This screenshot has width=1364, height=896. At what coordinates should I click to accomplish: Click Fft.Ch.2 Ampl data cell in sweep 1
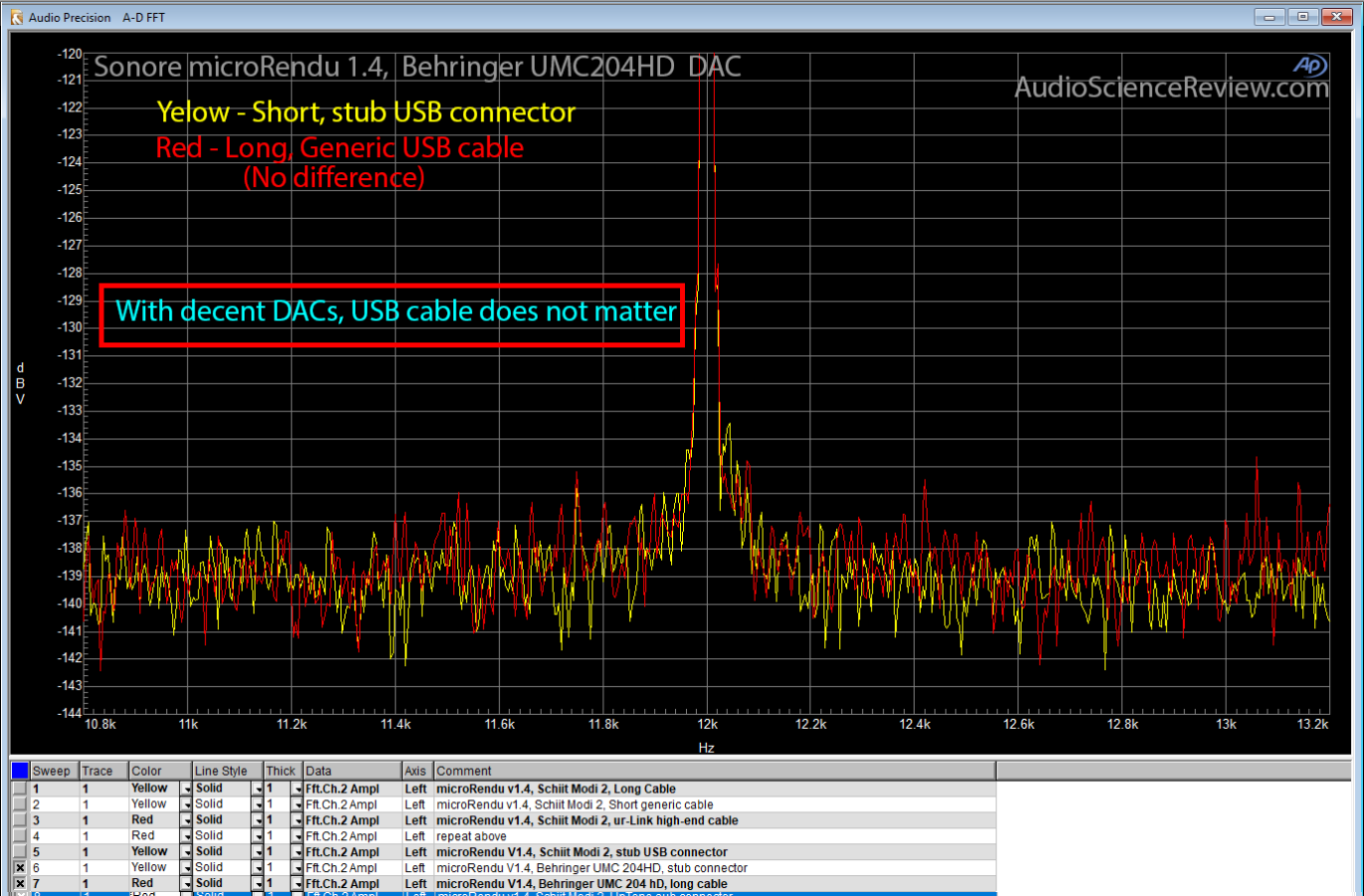click(x=352, y=788)
